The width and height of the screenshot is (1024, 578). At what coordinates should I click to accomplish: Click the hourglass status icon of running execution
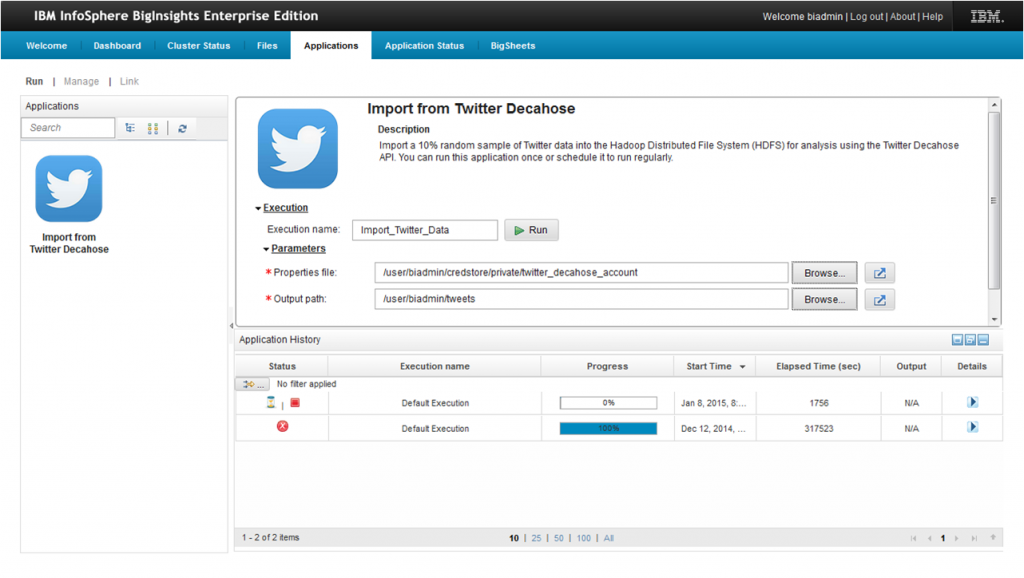(271, 402)
